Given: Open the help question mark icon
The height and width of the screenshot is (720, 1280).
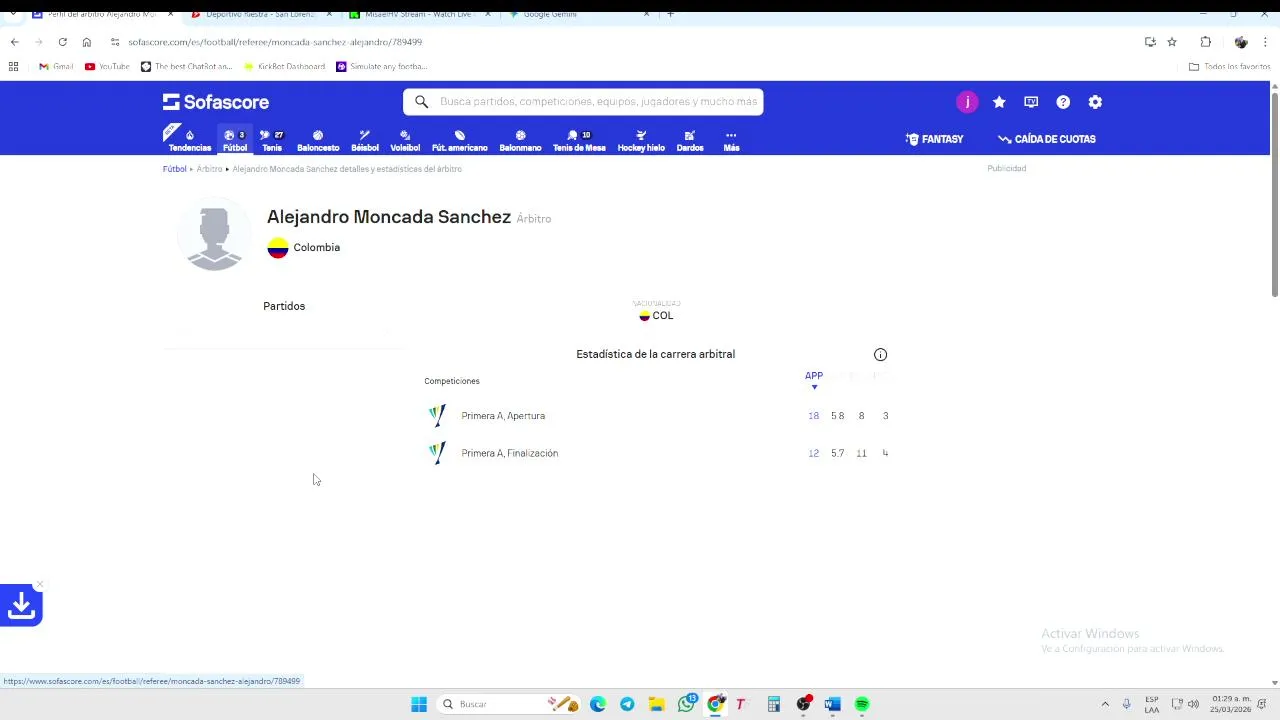Looking at the screenshot, I should click(x=1063, y=102).
